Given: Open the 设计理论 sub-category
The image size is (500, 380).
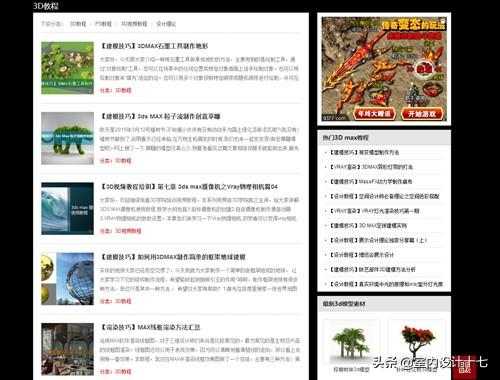Looking at the screenshot, I should [x=166, y=24].
